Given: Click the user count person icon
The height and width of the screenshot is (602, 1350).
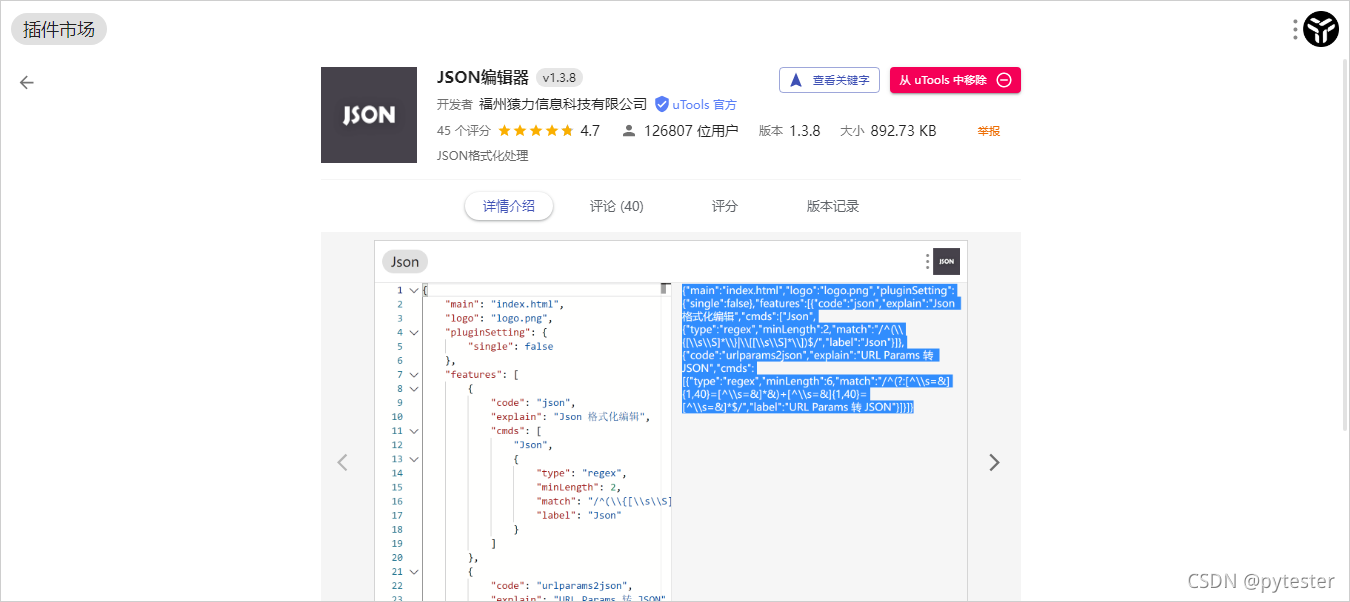Looking at the screenshot, I should tap(629, 131).
